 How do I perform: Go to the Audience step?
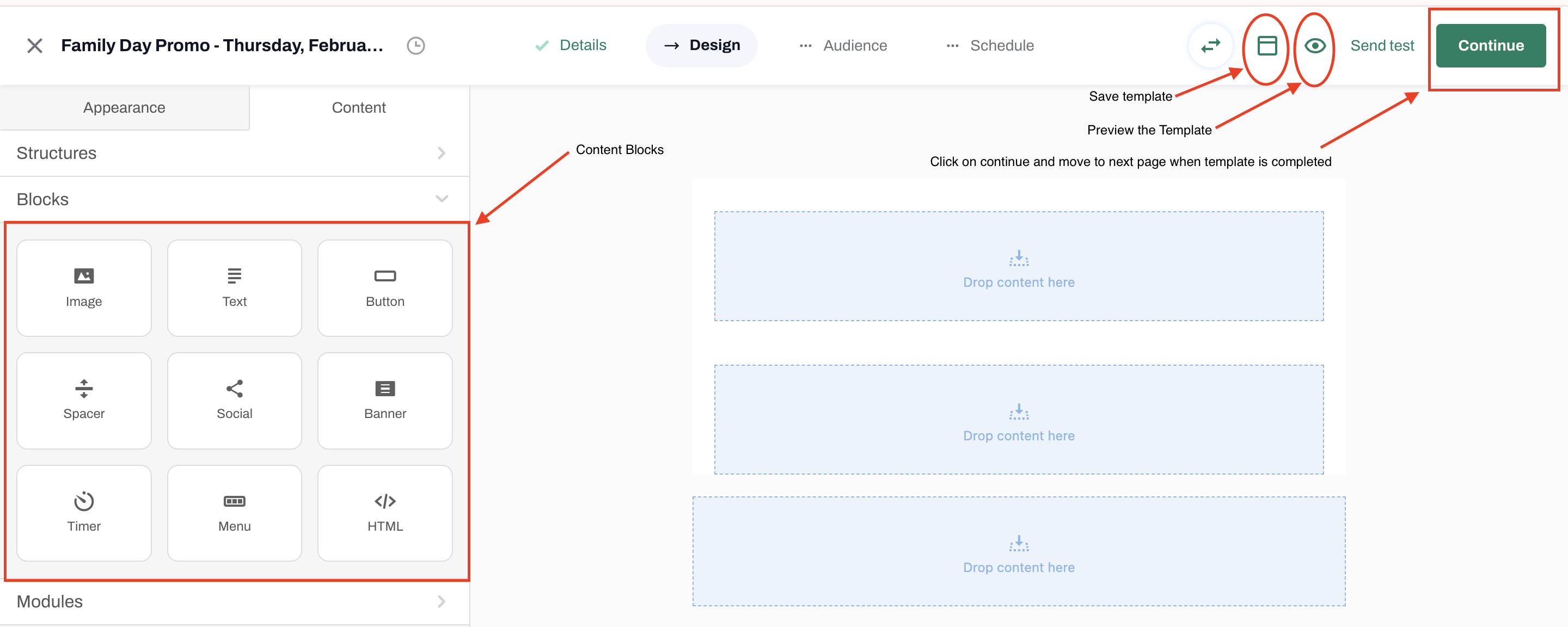843,46
